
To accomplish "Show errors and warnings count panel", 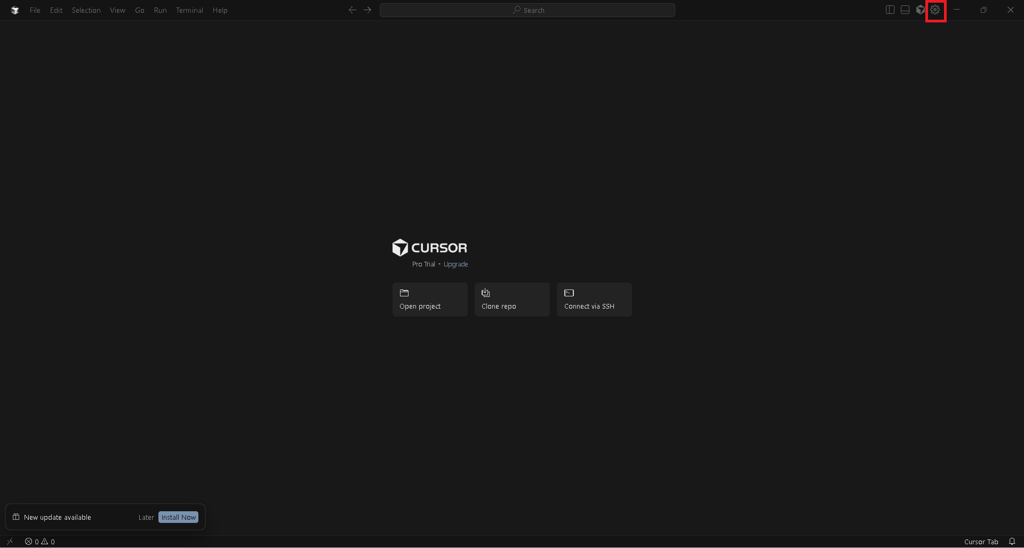I will click(40, 541).
